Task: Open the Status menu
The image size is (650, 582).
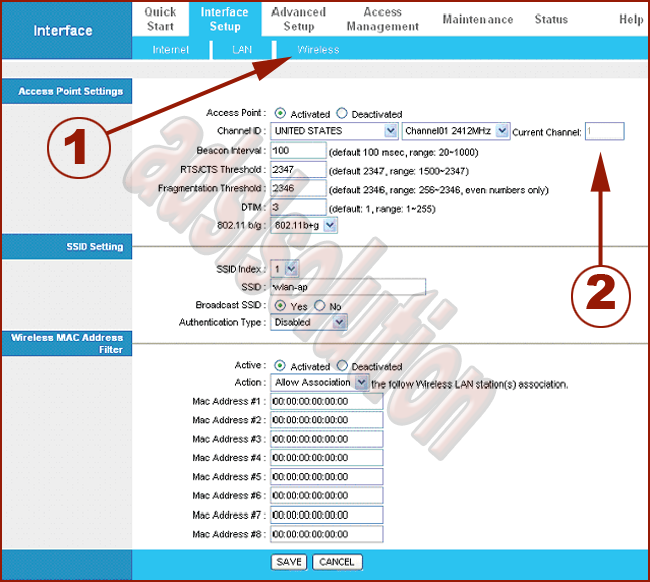Action: coord(551,20)
